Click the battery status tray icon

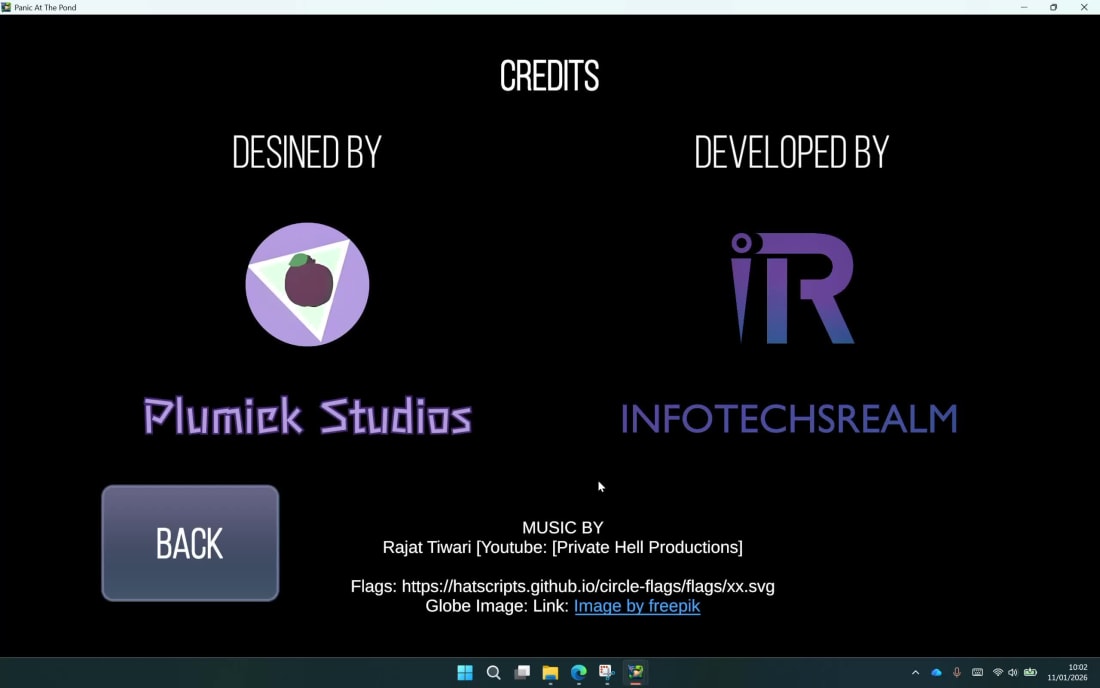coord(1031,673)
